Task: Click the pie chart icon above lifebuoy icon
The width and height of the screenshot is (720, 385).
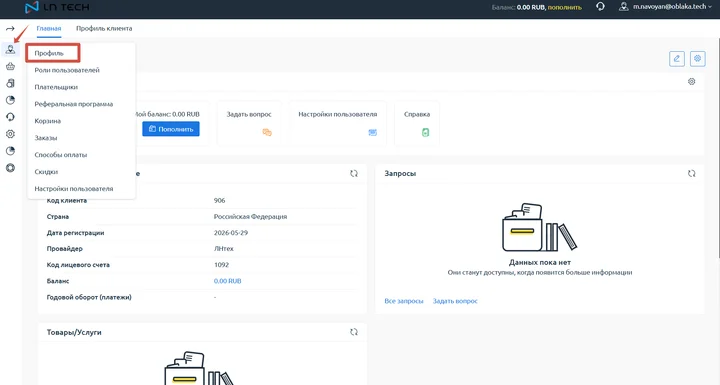Action: point(10,151)
